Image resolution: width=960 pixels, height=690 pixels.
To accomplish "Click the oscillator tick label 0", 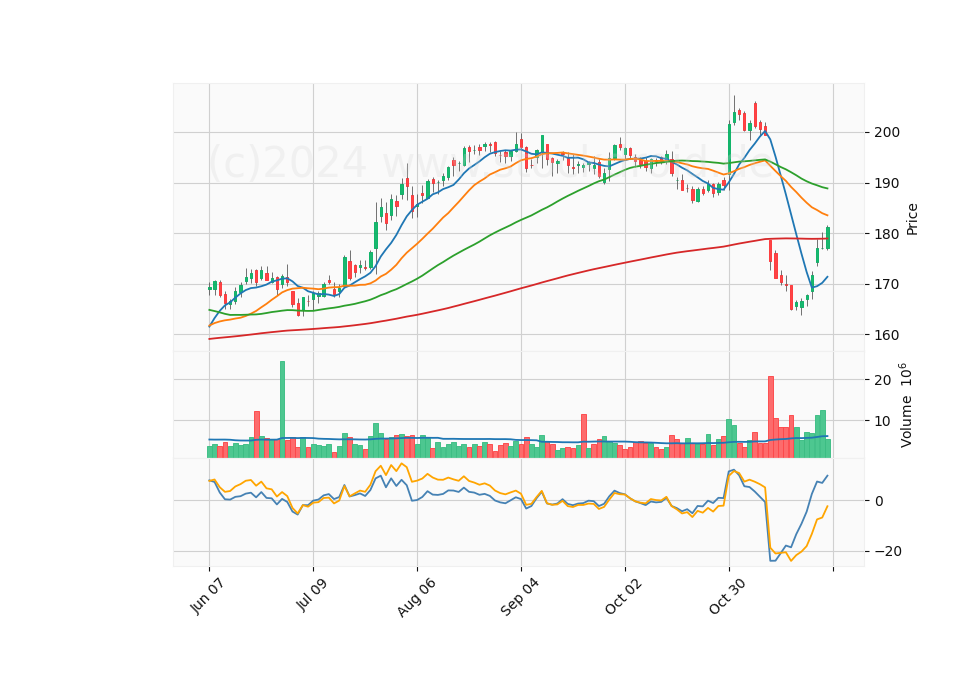I will point(879,501).
